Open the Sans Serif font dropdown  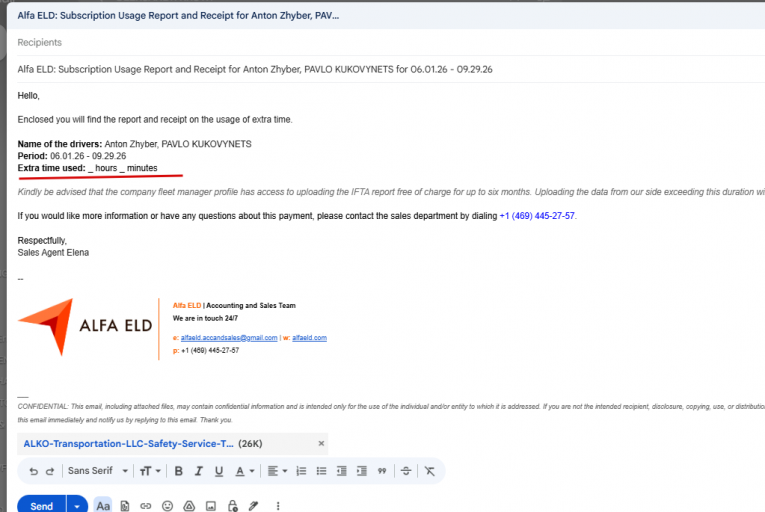coord(98,471)
